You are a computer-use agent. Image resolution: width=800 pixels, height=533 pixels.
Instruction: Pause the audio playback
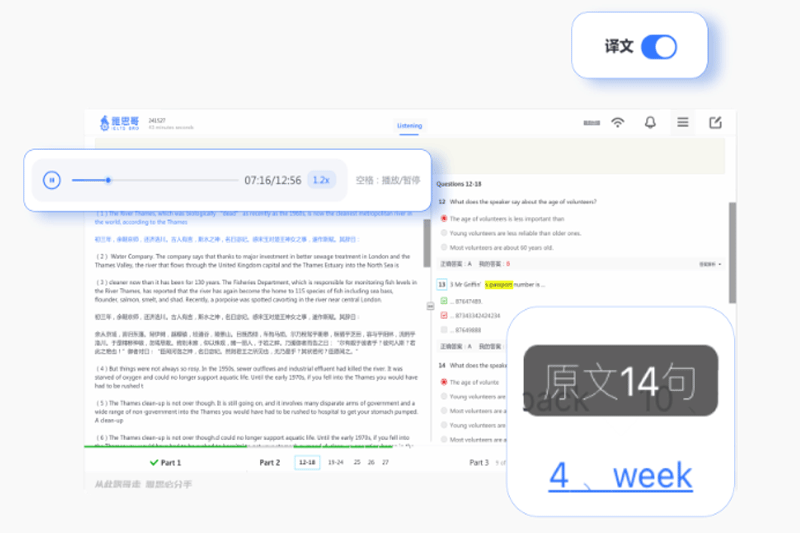tap(51, 180)
